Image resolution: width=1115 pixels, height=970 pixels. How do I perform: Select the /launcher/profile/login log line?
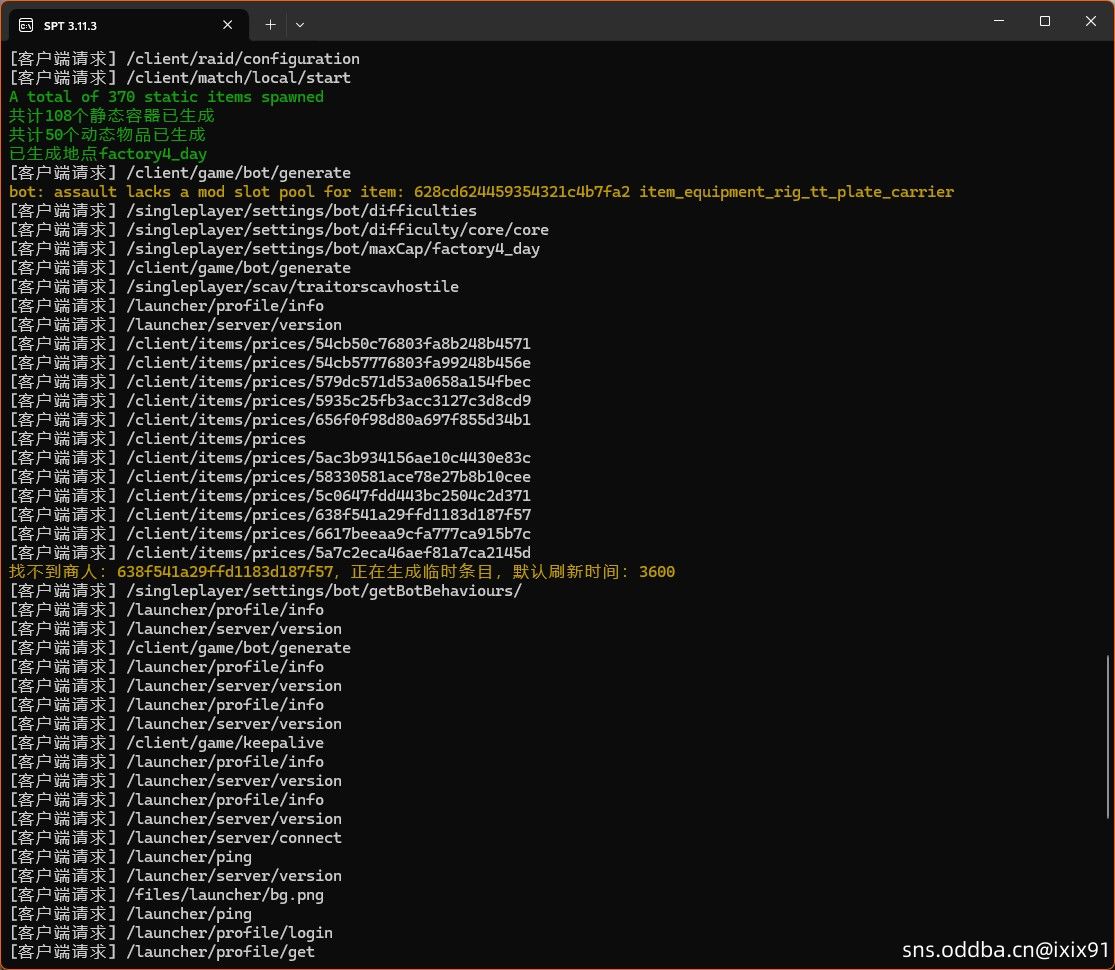171,933
